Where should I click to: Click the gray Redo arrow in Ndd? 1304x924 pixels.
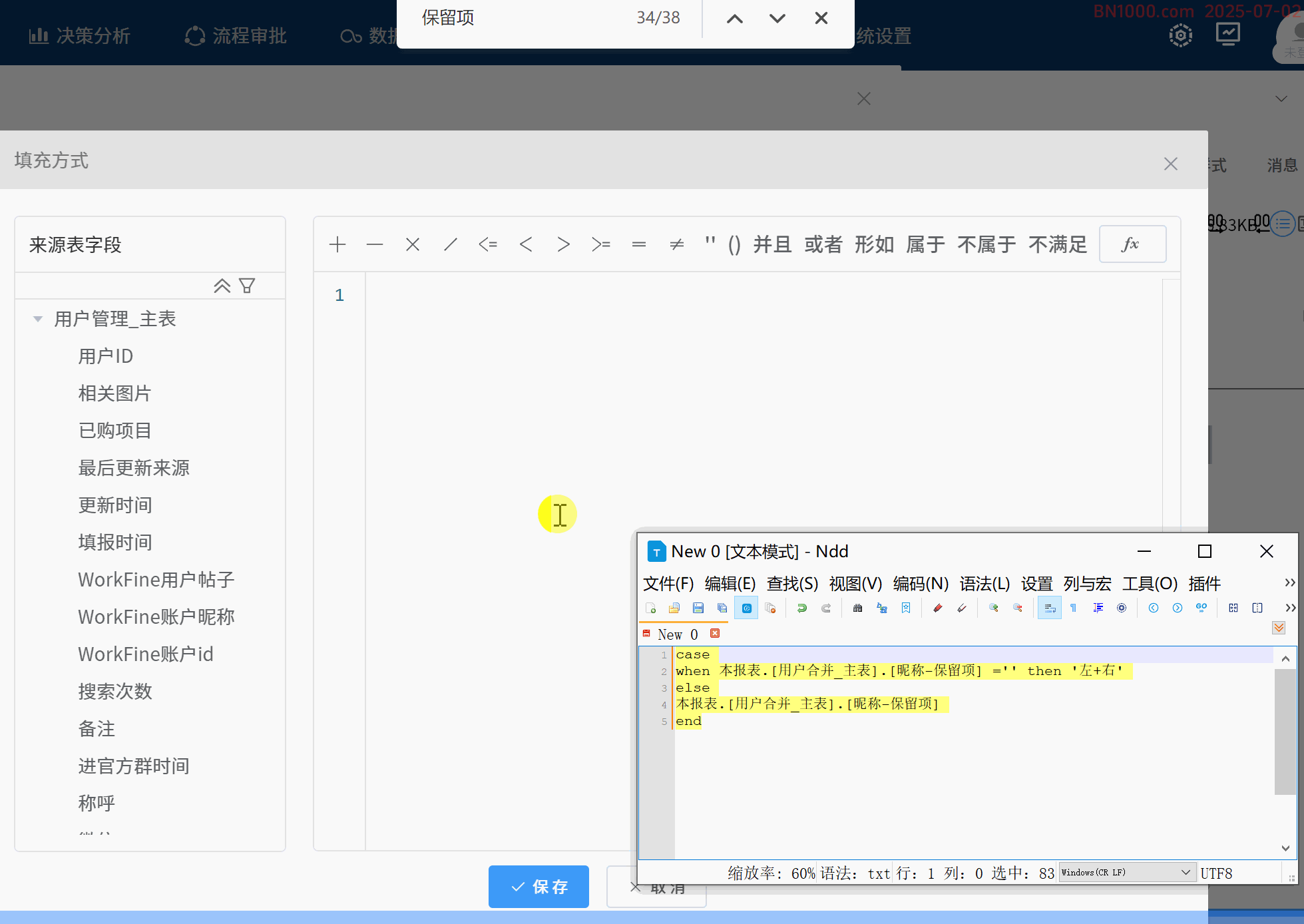pyautogui.click(x=826, y=608)
